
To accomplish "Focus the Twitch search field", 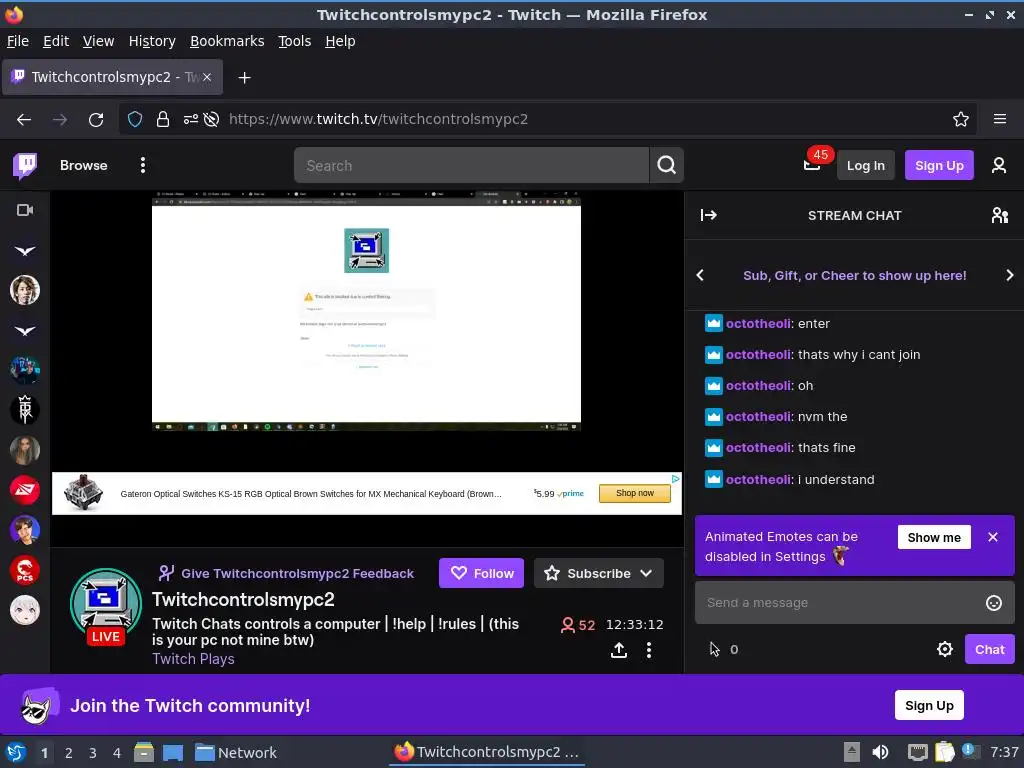I will click(x=472, y=165).
